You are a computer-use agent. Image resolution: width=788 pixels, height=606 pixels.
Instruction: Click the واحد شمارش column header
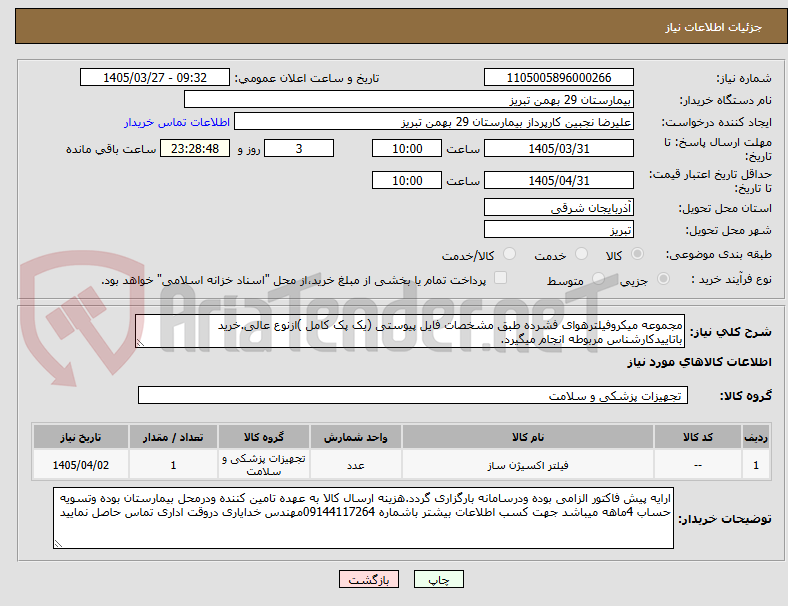pos(356,437)
